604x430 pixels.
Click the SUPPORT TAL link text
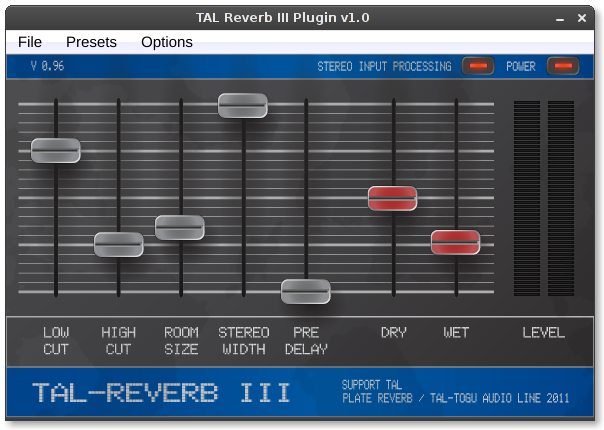click(372, 385)
